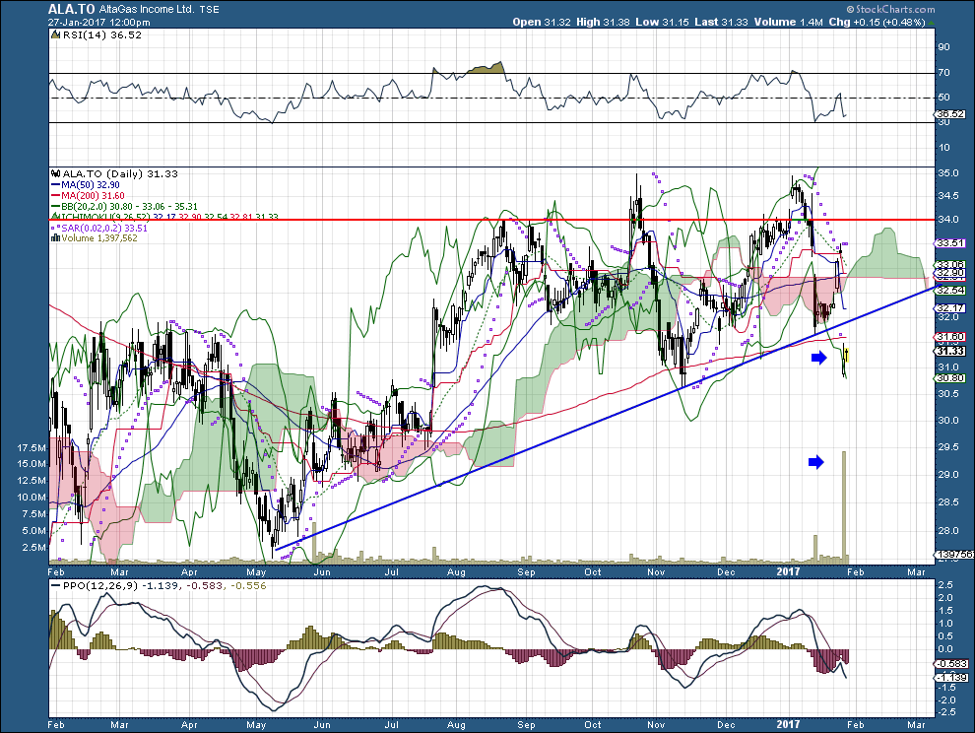Click the 90 level on RSI axis

pos(944,47)
